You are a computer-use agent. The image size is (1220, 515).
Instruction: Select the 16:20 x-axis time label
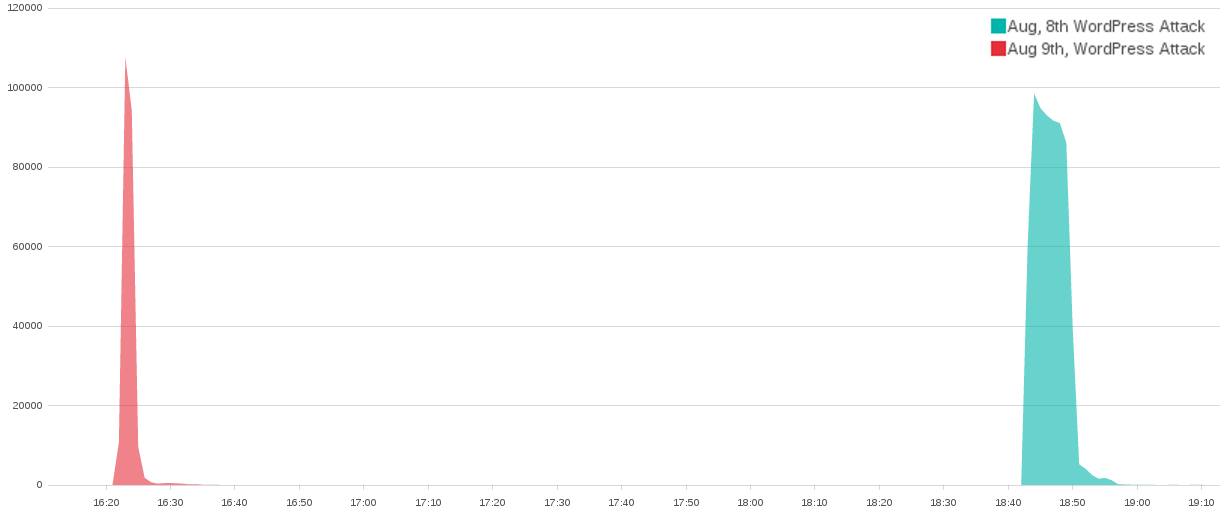click(106, 502)
